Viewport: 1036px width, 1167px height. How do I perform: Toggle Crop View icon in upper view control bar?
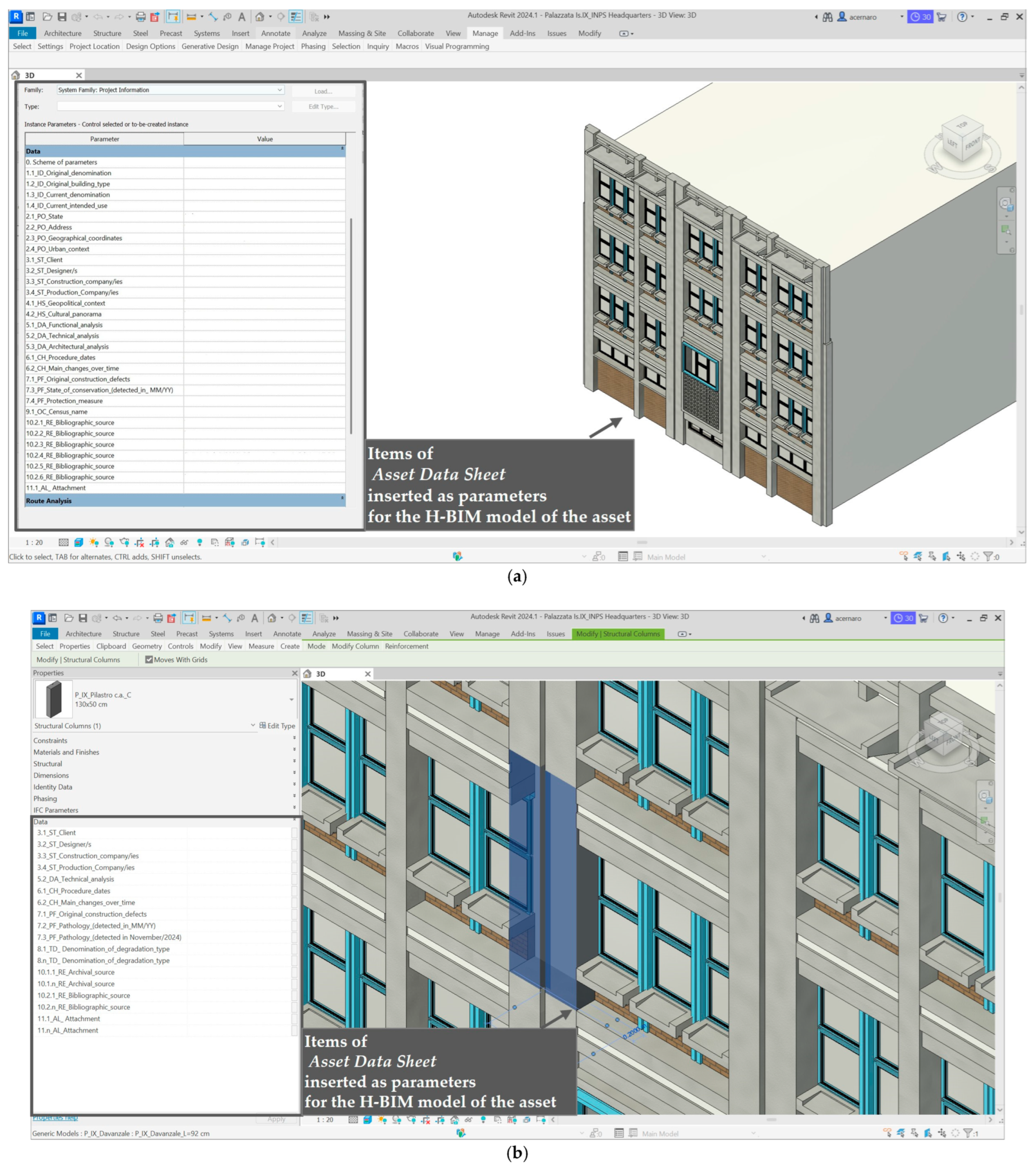click(x=139, y=542)
